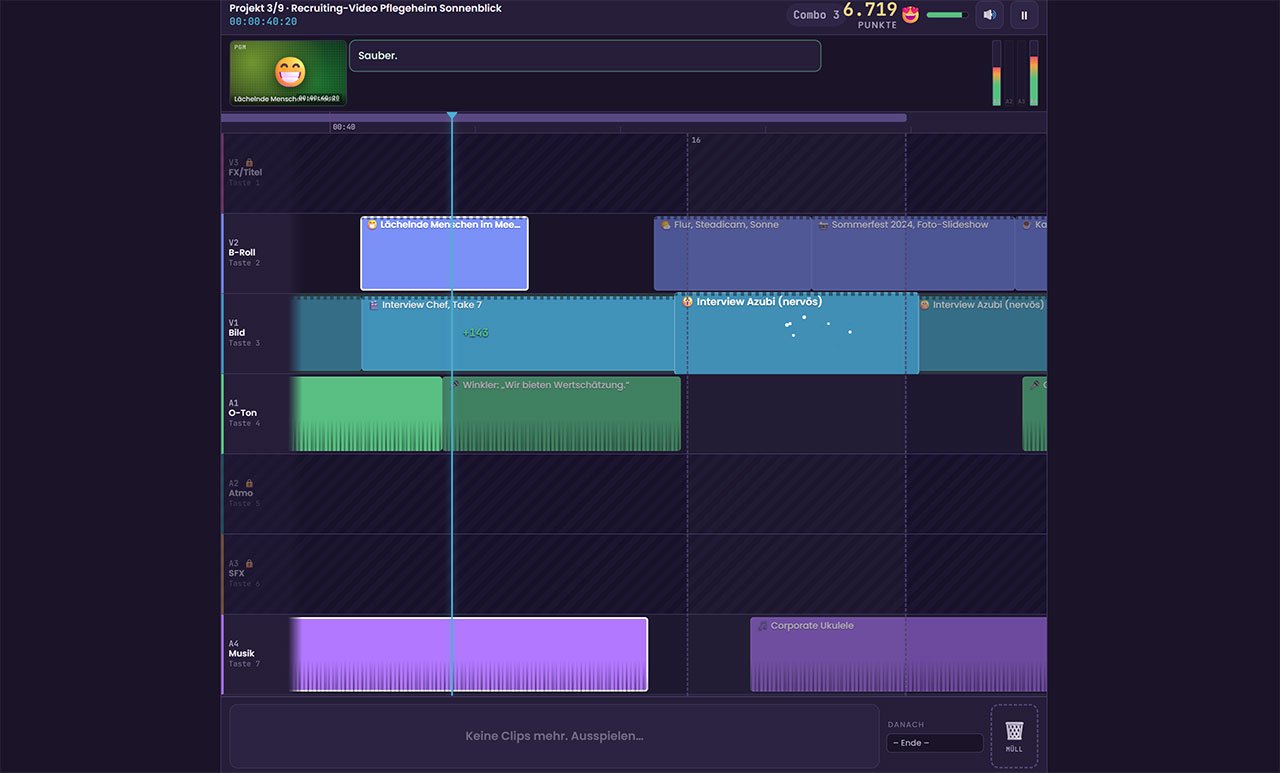This screenshot has width=1280, height=773.
Task: Open the Danach dropdown showing Ende
Action: [x=934, y=743]
